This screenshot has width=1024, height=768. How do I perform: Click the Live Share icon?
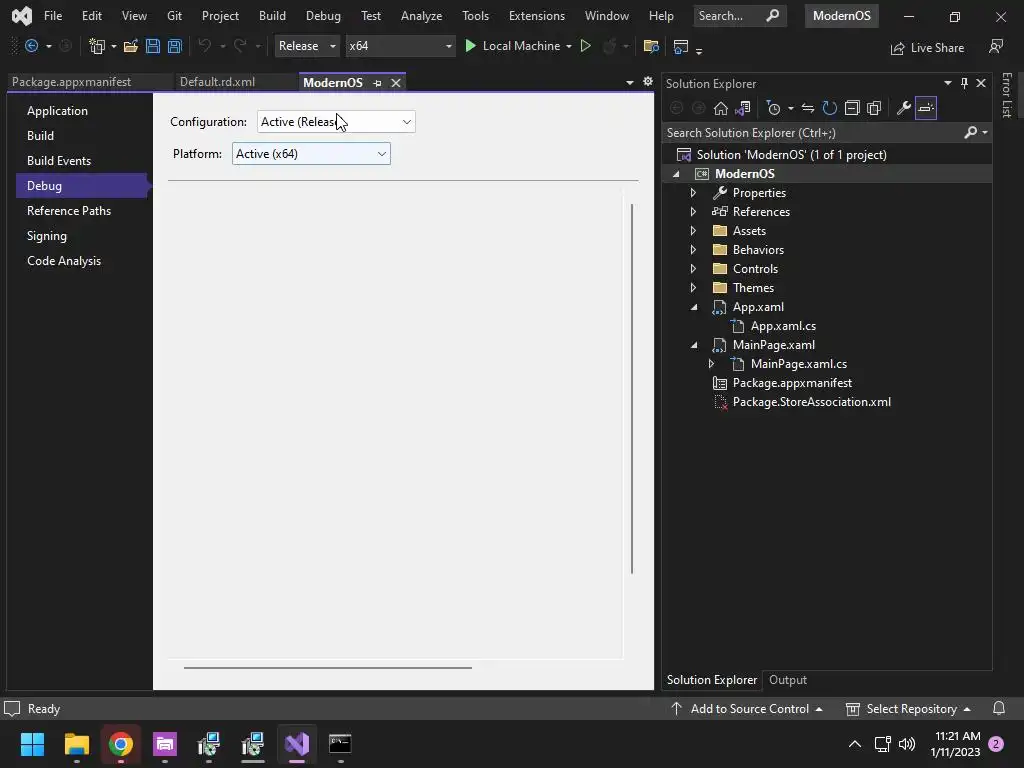point(898,48)
